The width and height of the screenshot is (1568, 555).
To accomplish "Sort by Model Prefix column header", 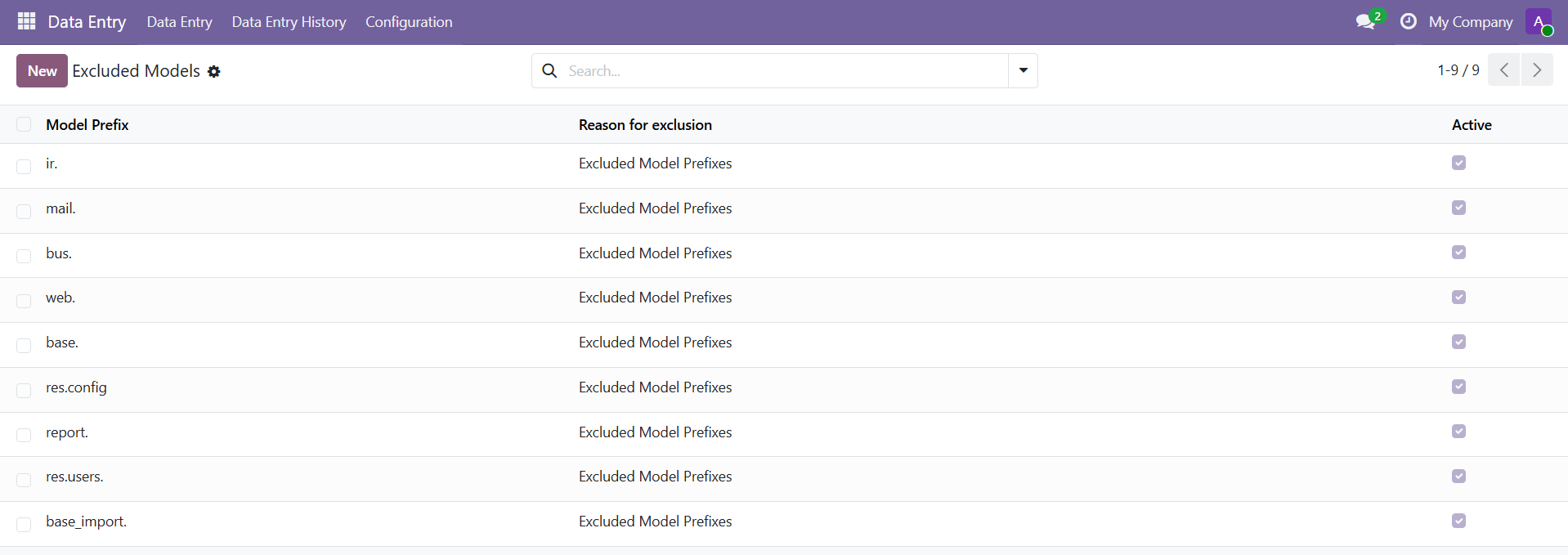I will 87,125.
